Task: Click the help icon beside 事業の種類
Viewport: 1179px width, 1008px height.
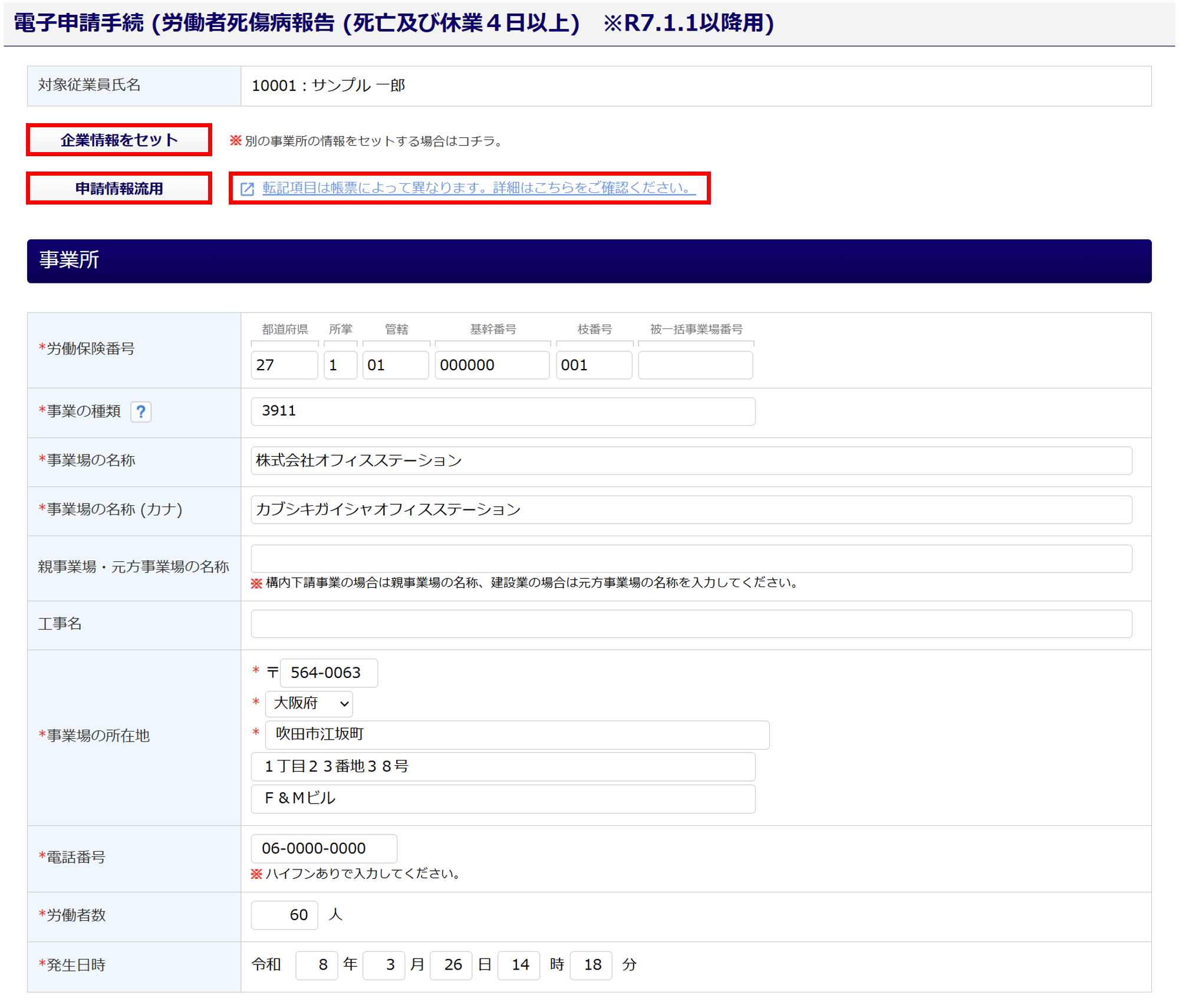Action: (140, 411)
